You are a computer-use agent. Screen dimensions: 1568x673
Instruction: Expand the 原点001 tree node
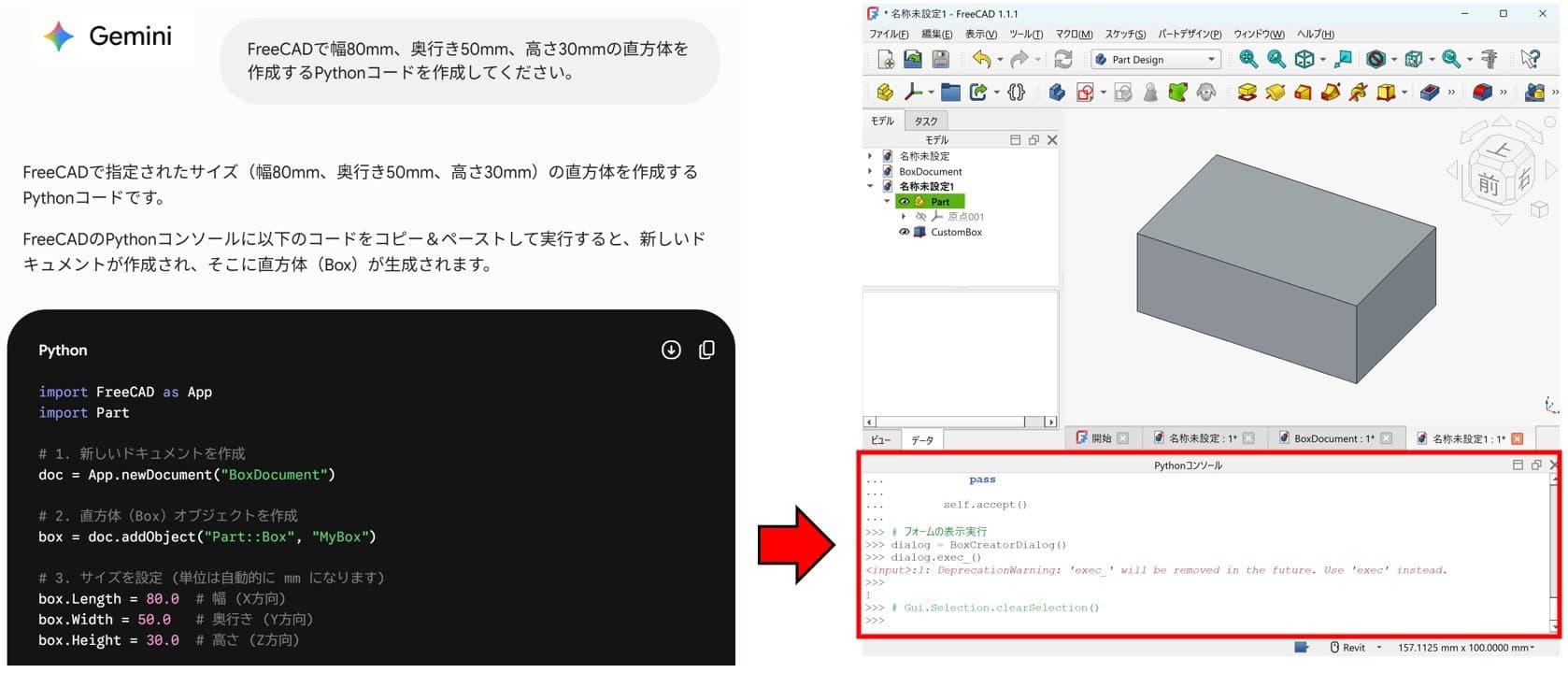[904, 217]
